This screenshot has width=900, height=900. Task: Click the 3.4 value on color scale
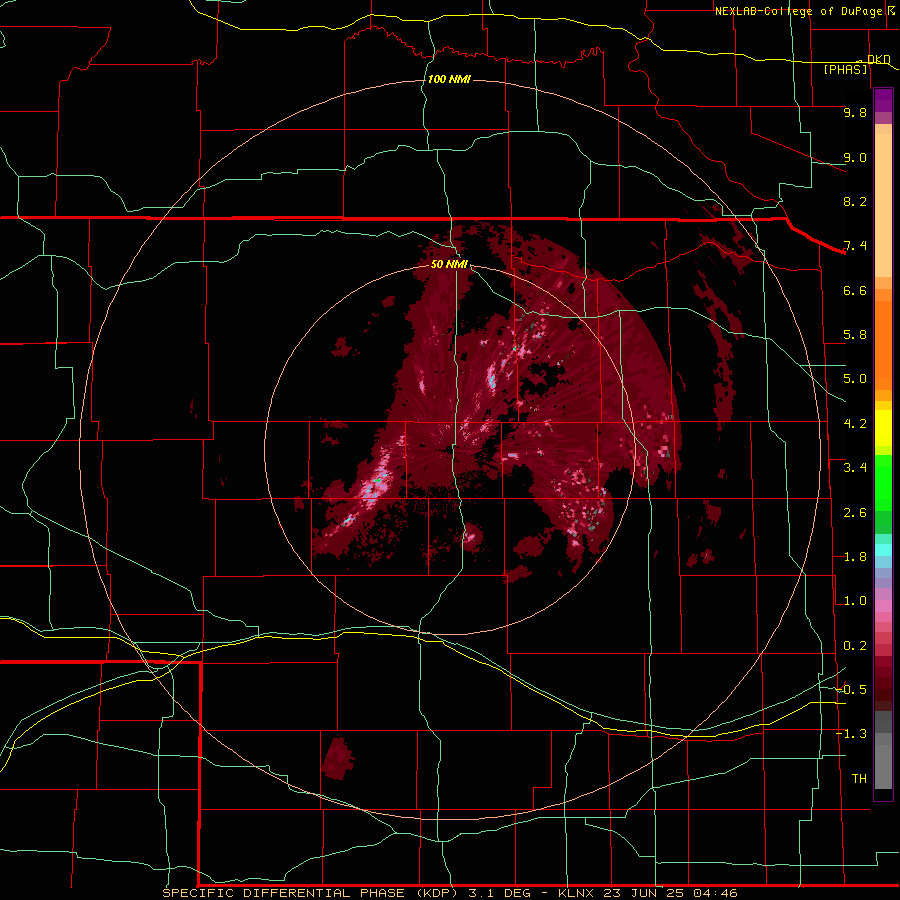(x=855, y=468)
